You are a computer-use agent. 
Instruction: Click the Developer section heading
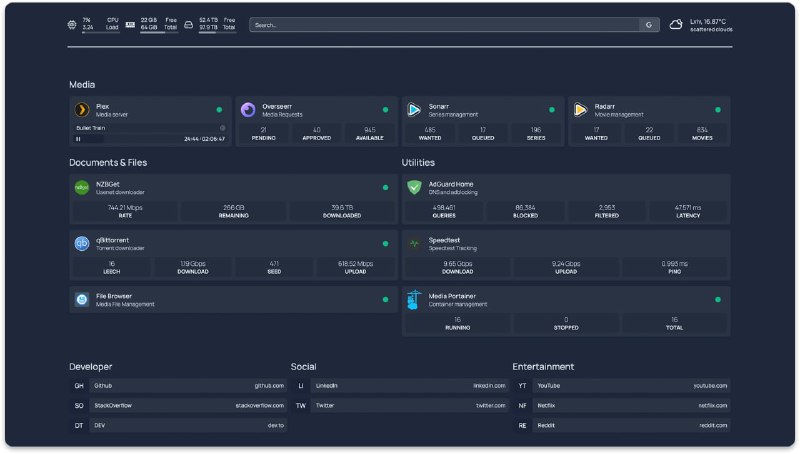(x=90, y=366)
